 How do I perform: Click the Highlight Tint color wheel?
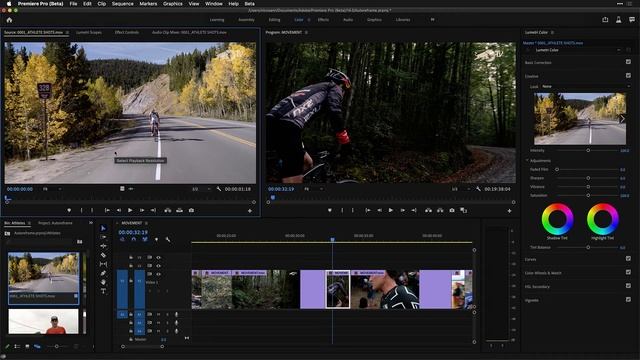(x=603, y=219)
